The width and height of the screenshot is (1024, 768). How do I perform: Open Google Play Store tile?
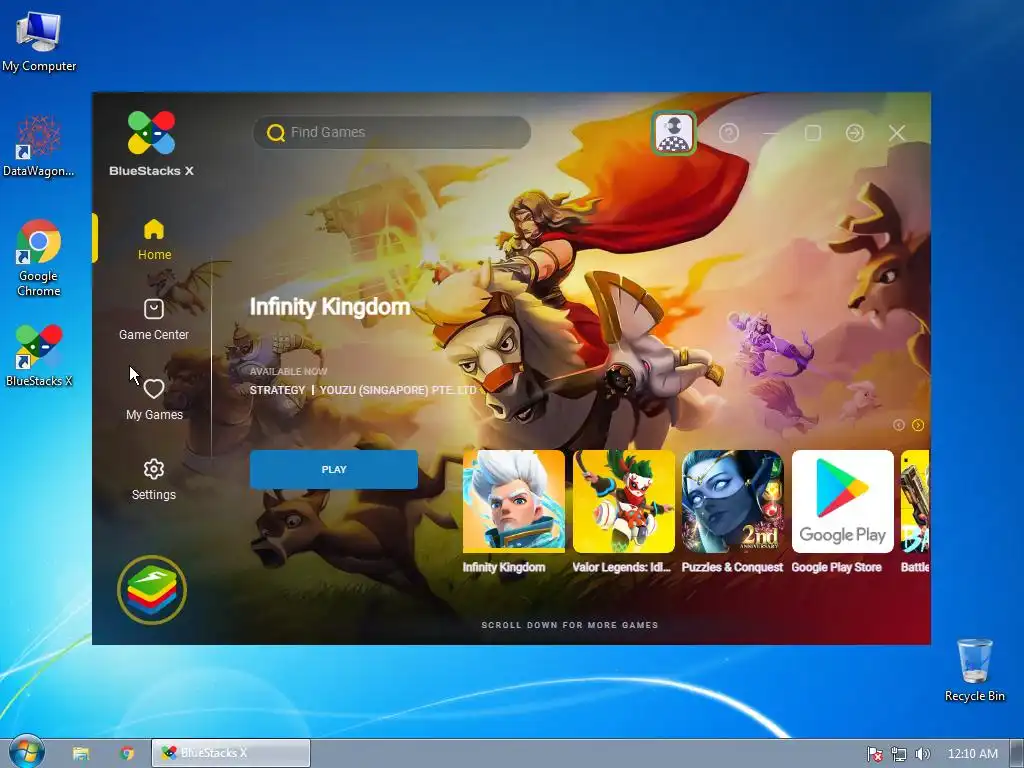[x=842, y=501]
